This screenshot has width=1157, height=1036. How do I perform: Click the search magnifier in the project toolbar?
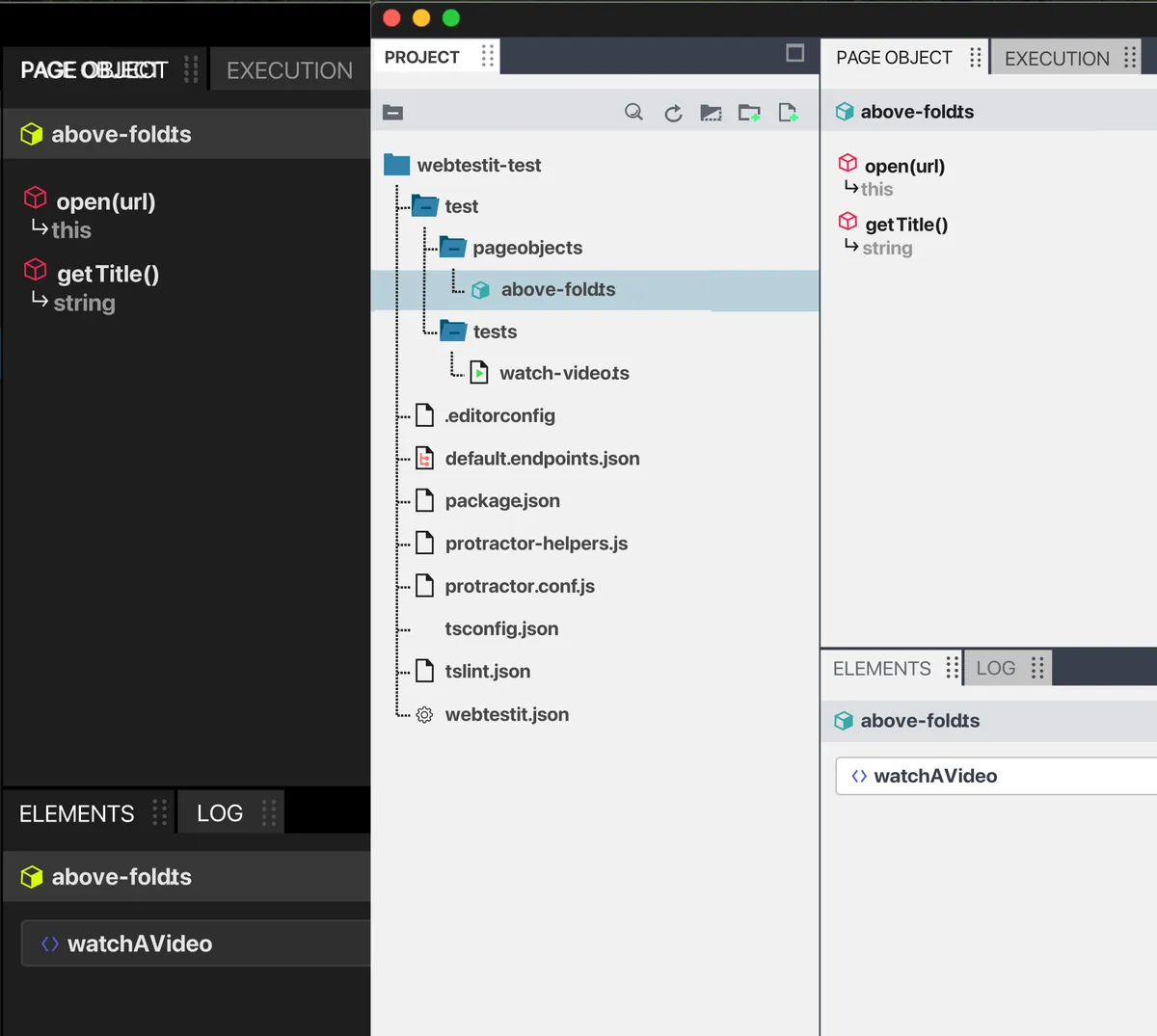(x=633, y=113)
